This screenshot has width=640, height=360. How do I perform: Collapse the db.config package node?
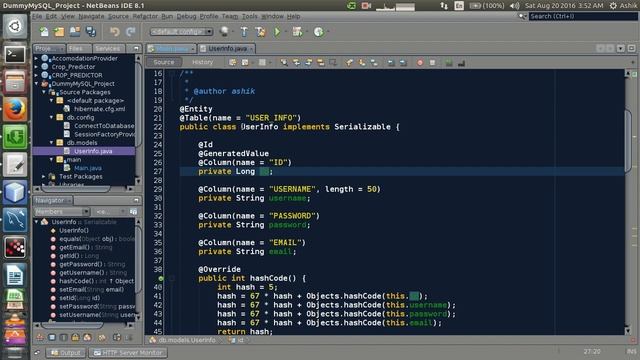pyautogui.click(x=52, y=117)
